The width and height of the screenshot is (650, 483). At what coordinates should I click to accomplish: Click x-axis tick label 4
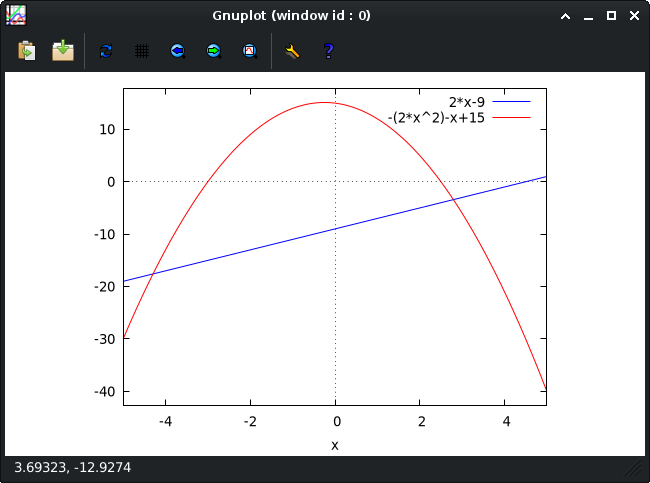tap(506, 422)
